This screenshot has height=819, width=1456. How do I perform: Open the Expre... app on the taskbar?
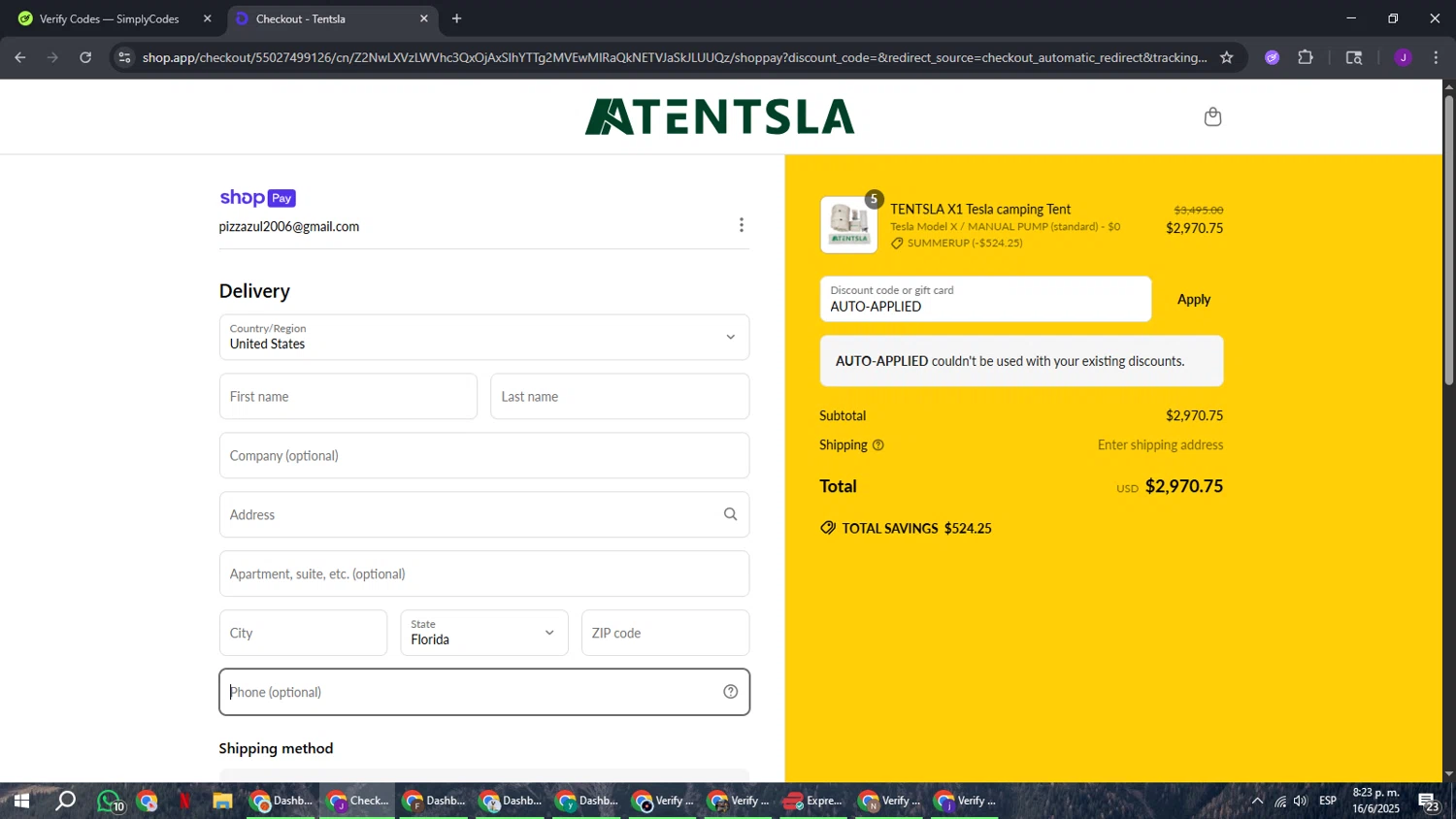coord(813,801)
